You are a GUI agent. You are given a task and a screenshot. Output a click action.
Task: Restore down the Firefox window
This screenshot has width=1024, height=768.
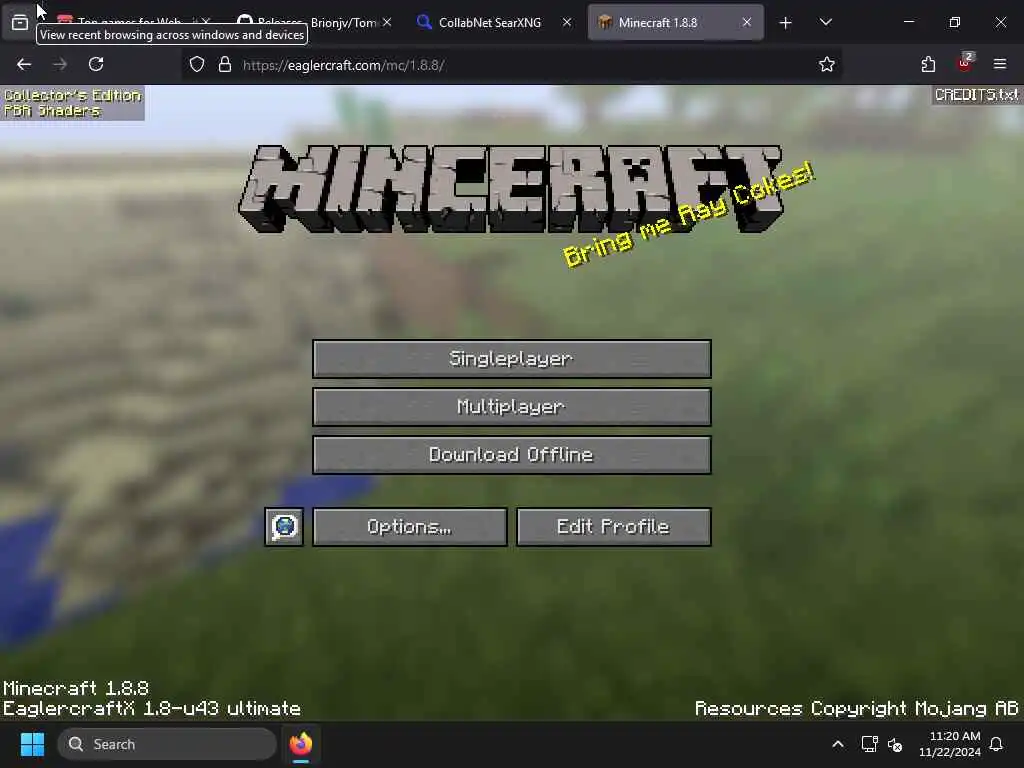point(955,22)
